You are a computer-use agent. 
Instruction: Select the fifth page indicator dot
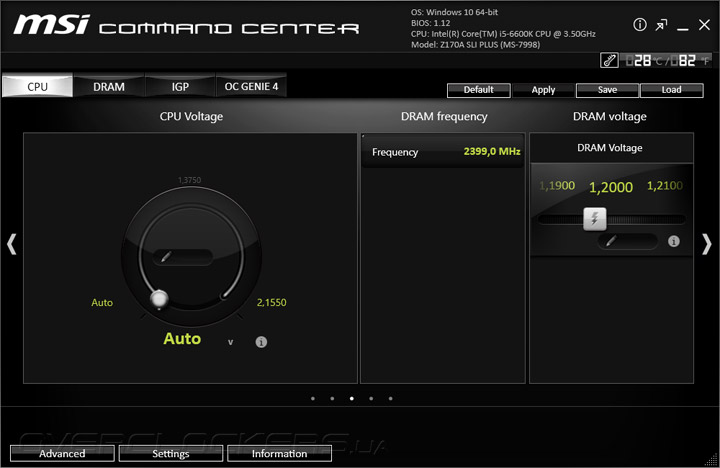[390, 398]
